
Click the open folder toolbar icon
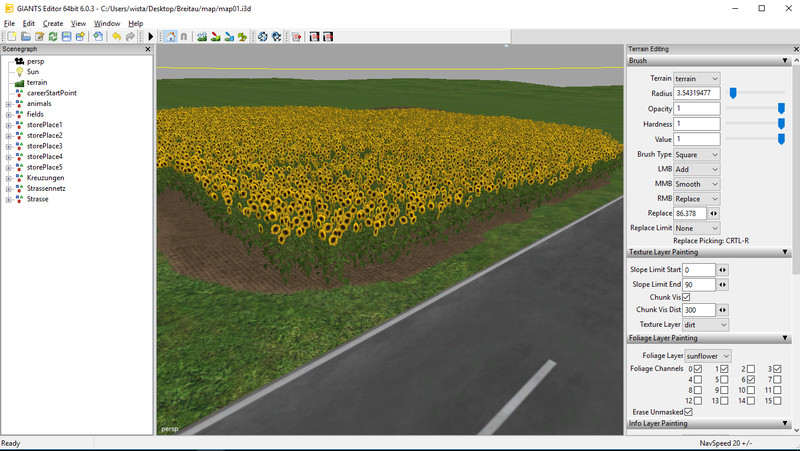[x=25, y=37]
